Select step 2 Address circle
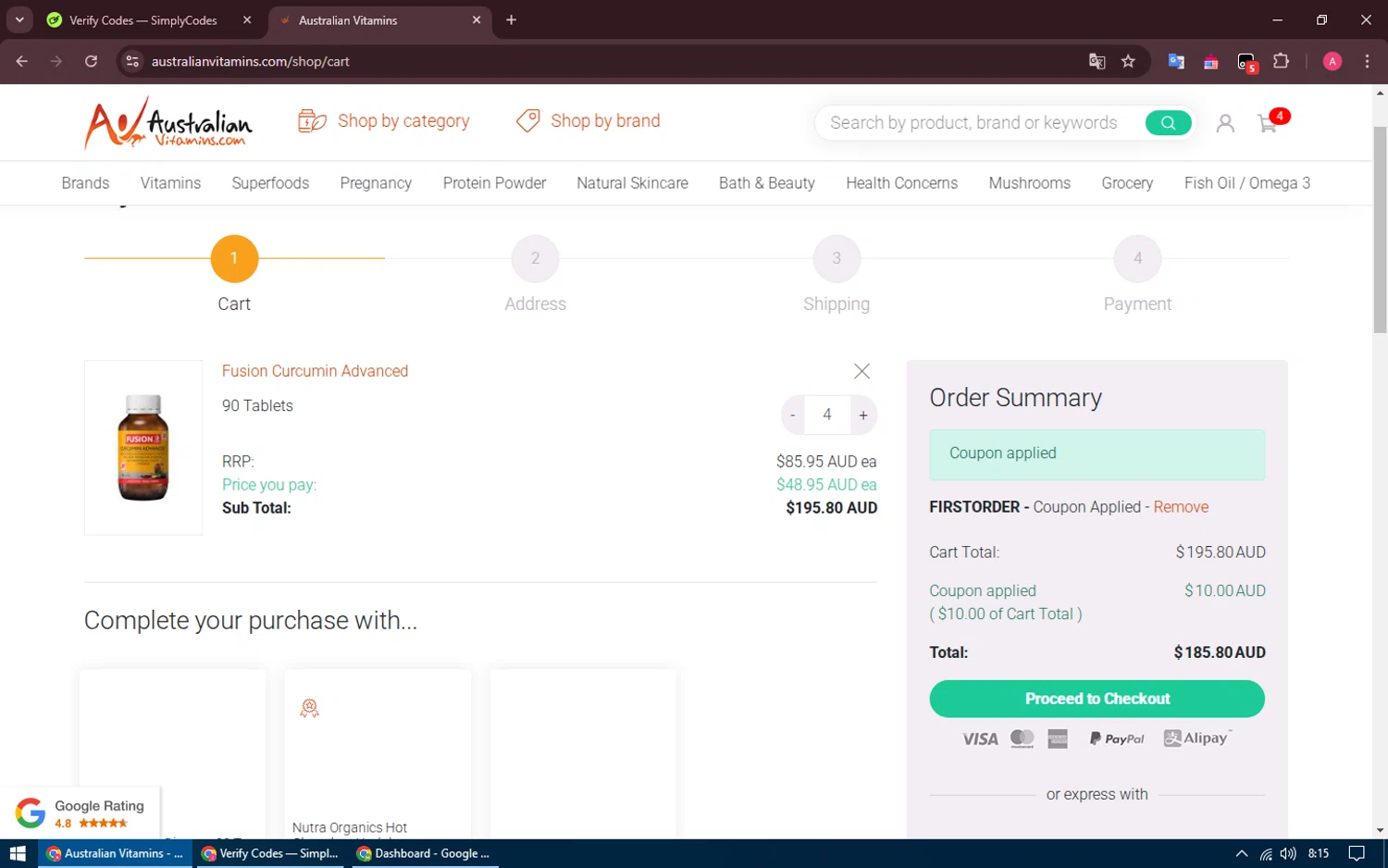 (535, 258)
